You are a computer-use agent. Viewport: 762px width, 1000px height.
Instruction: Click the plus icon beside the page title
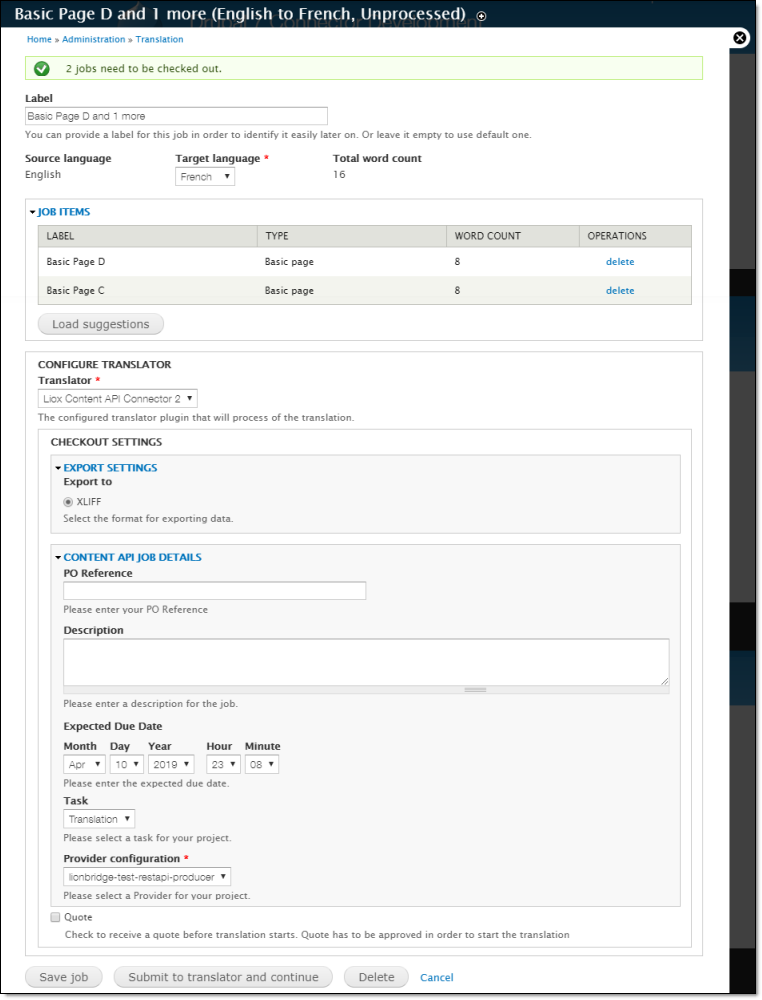[482, 16]
